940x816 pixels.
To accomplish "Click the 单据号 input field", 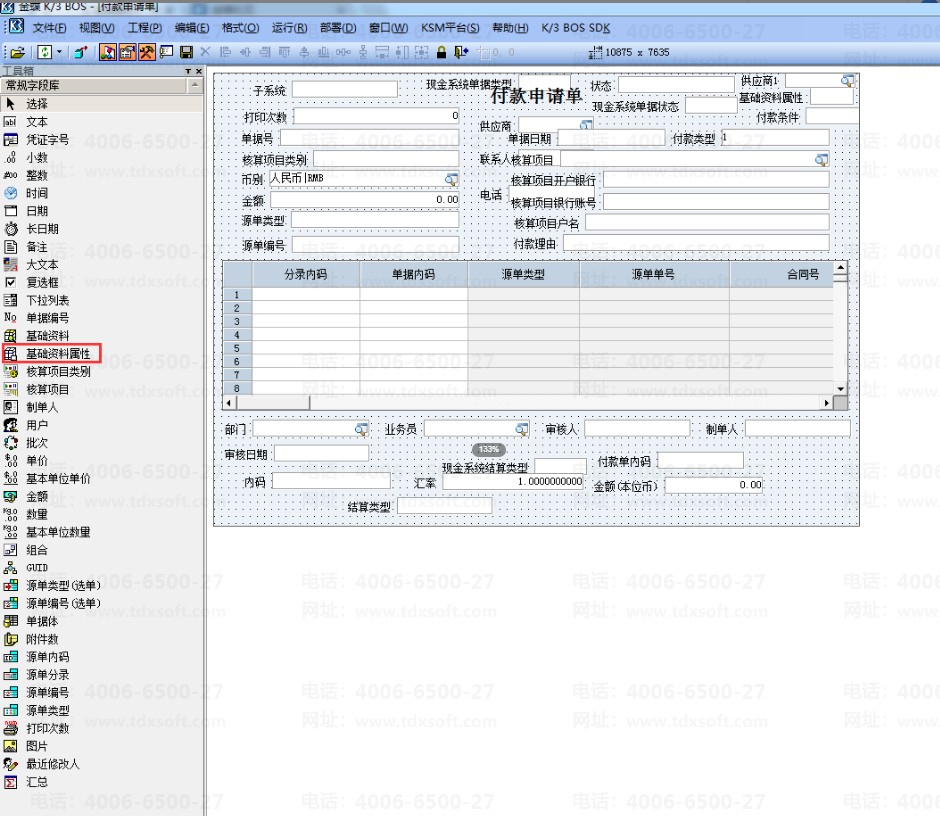I will coord(369,138).
